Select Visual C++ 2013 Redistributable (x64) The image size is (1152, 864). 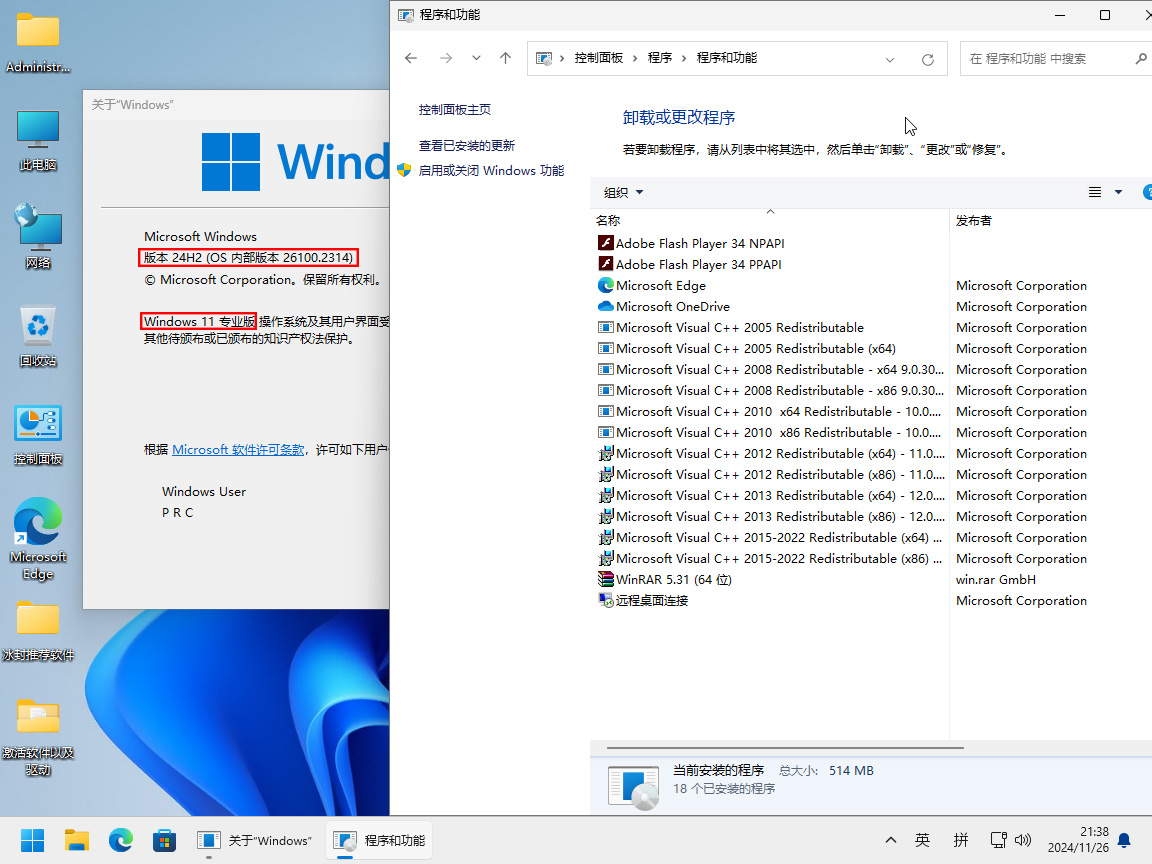tap(771, 495)
